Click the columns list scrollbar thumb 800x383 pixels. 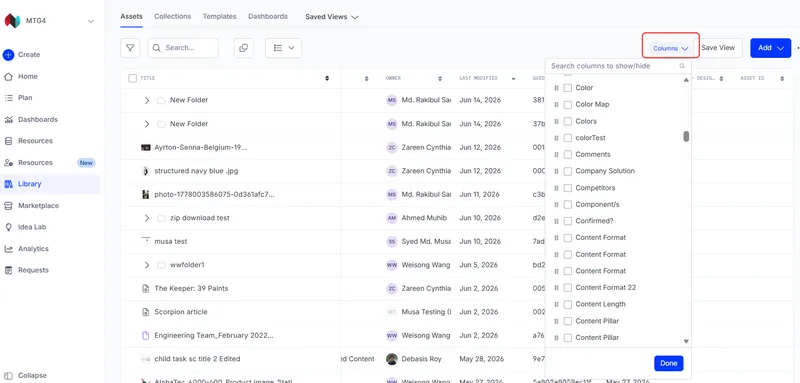tap(686, 137)
